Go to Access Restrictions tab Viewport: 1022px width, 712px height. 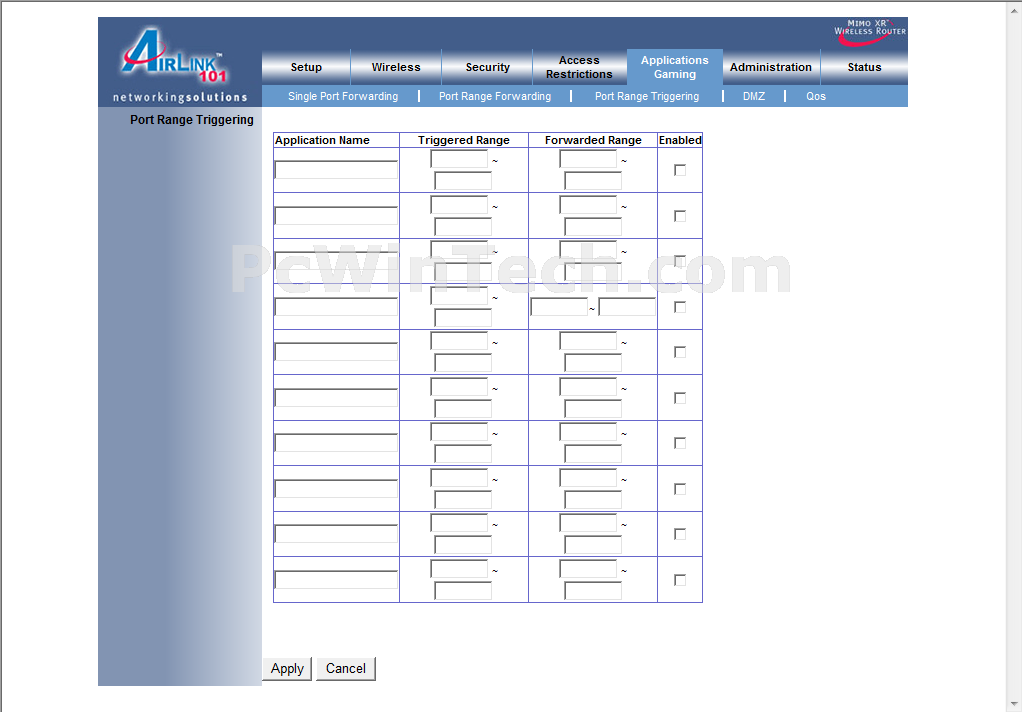click(x=579, y=67)
